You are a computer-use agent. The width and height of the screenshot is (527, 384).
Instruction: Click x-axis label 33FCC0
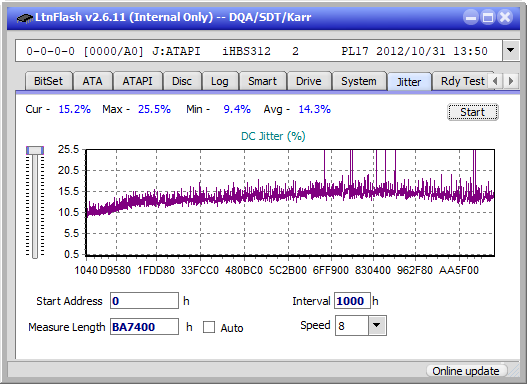[x=200, y=270]
